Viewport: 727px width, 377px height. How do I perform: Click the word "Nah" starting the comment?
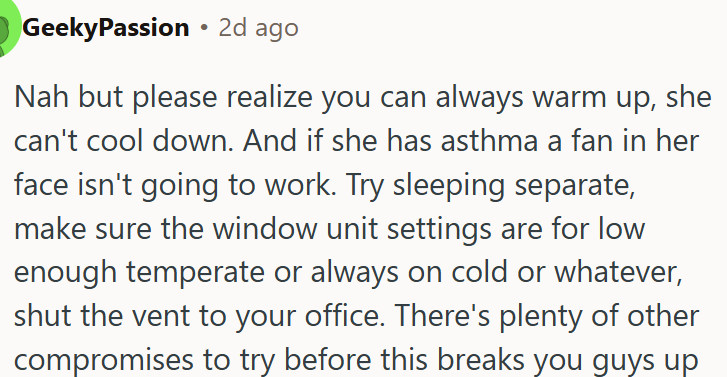point(42,97)
